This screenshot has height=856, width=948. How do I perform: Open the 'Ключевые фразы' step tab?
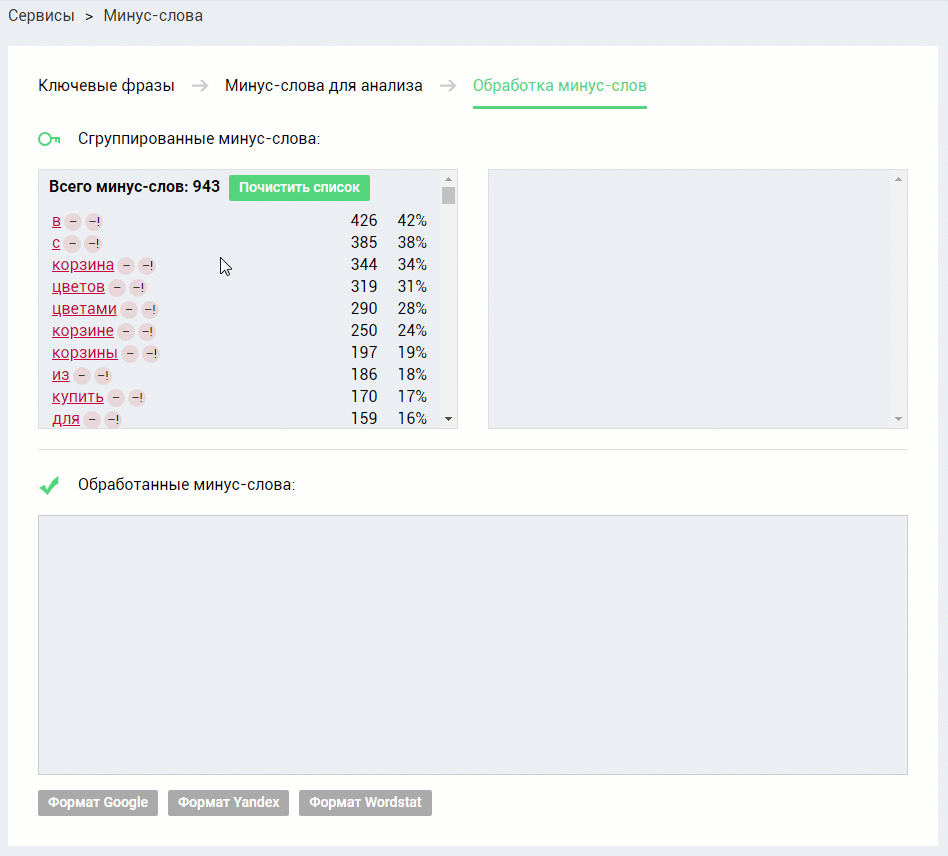tap(106, 86)
